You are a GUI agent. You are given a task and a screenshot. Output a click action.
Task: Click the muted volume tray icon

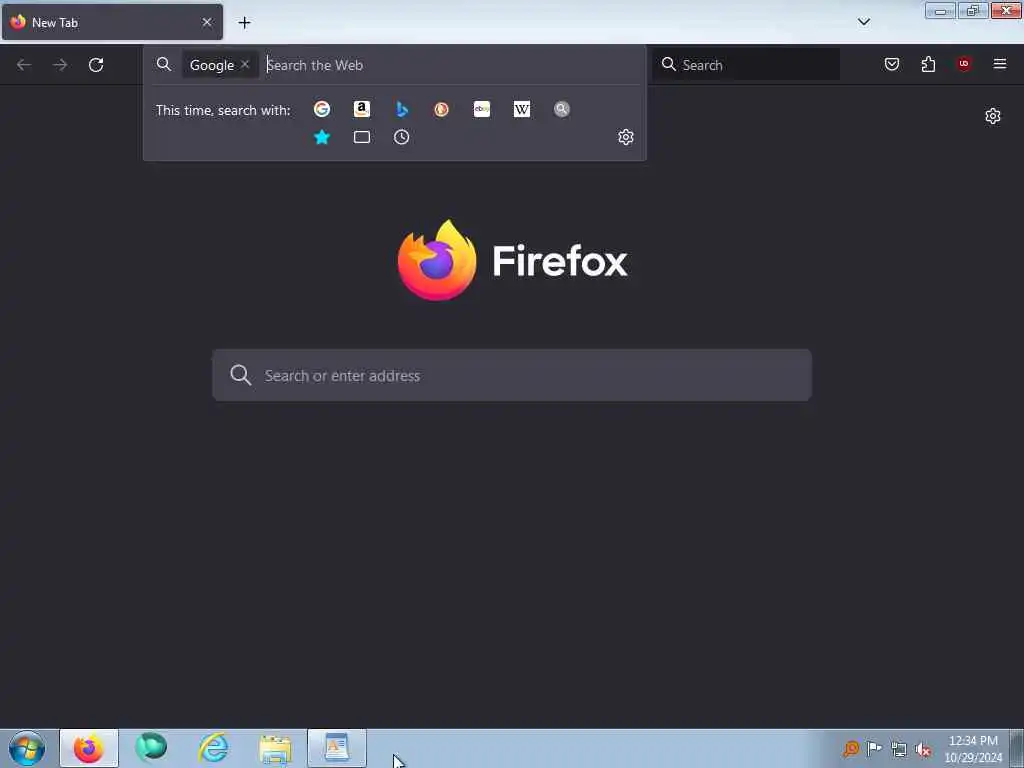(923, 749)
